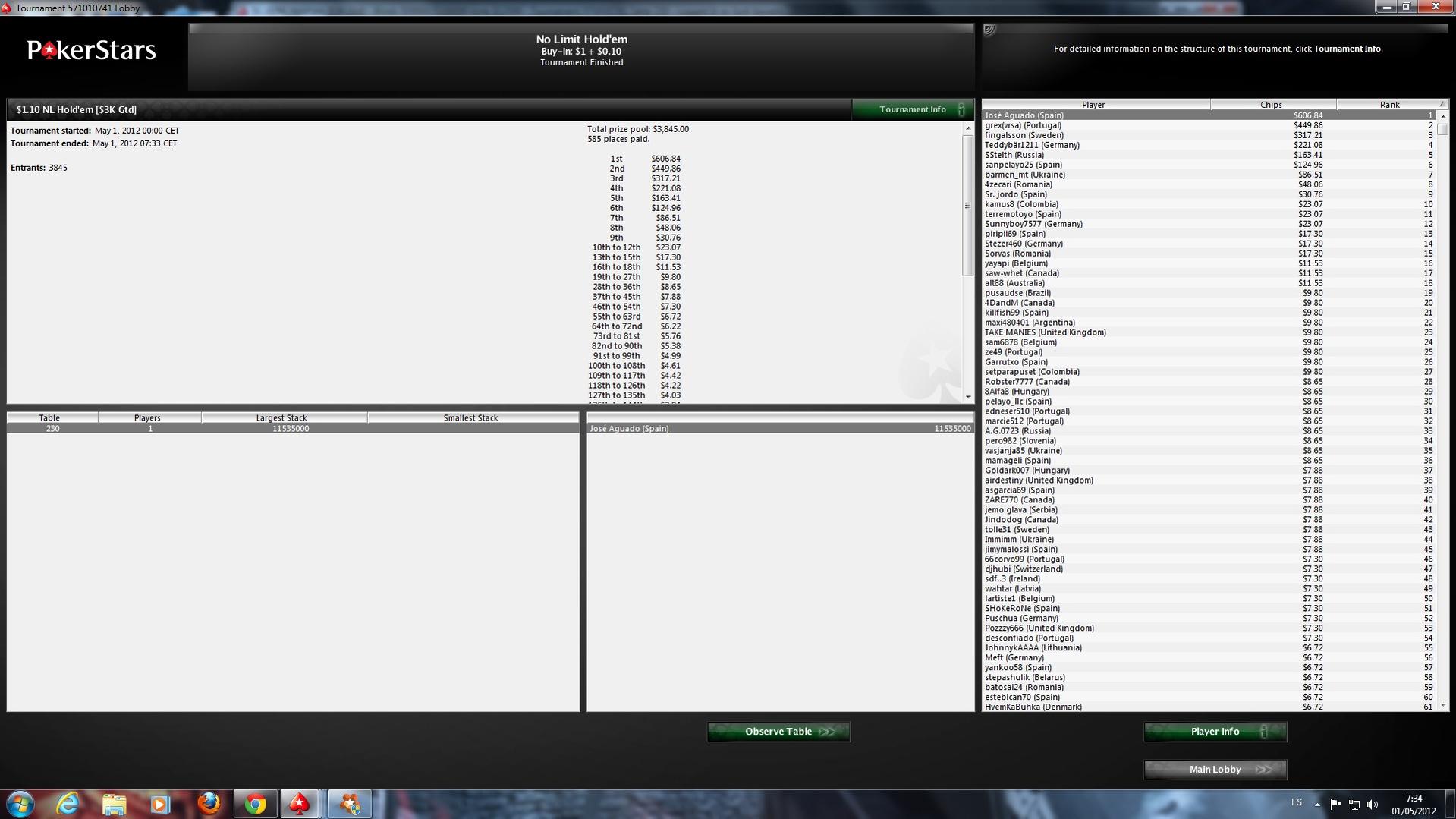Select SStelth (Russia) player row
Screen dimensions: 1456x819
[x=1209, y=155]
